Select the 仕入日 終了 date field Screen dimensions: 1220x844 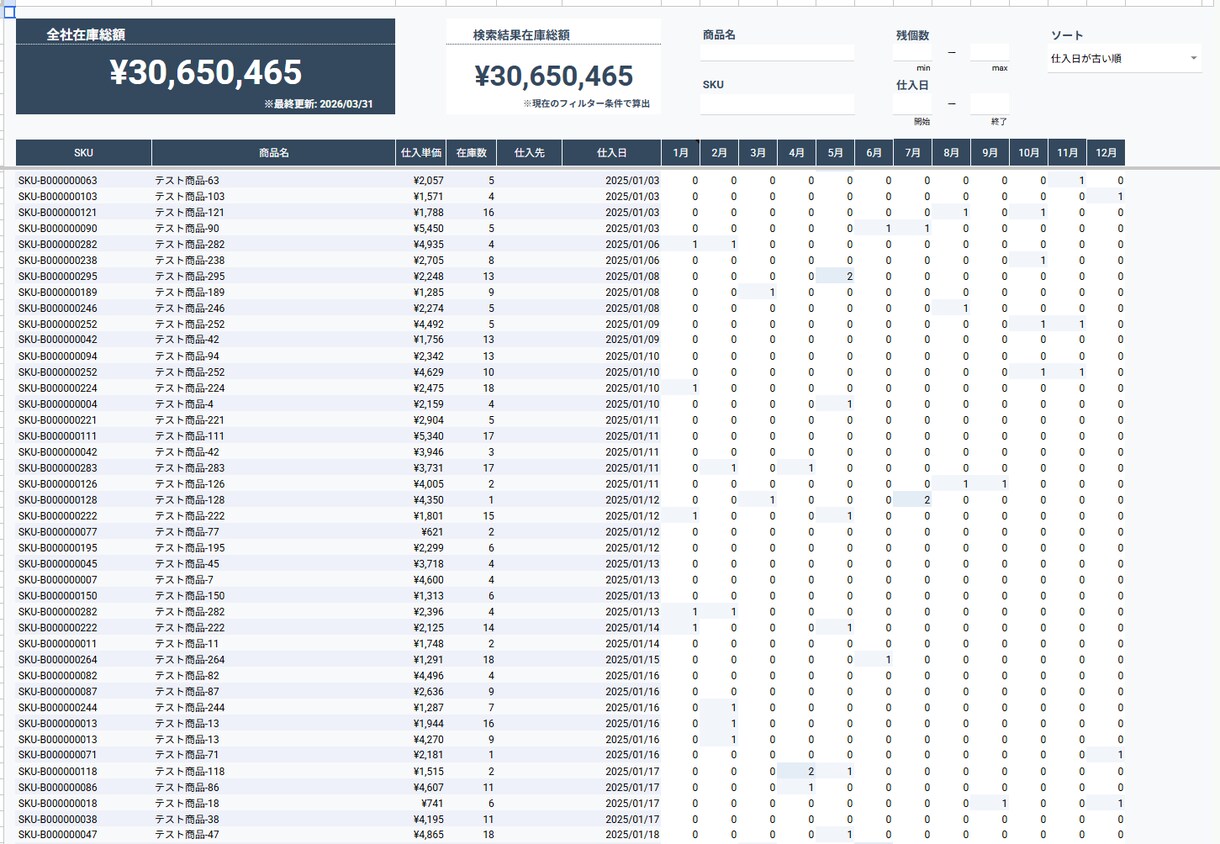[989, 104]
